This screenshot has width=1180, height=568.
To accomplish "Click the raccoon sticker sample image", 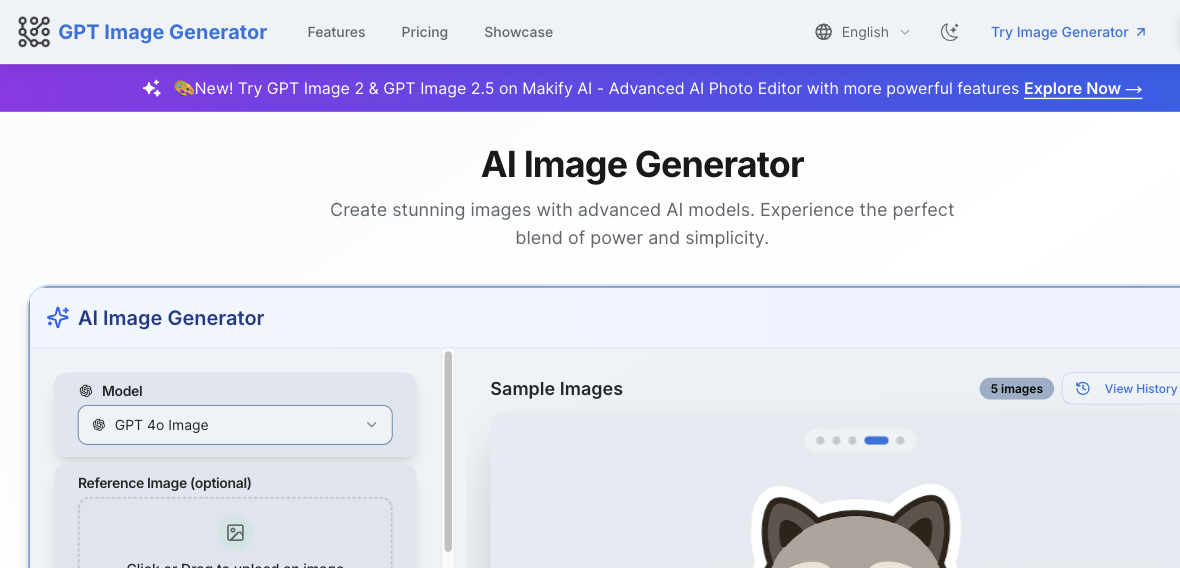I will [856, 527].
